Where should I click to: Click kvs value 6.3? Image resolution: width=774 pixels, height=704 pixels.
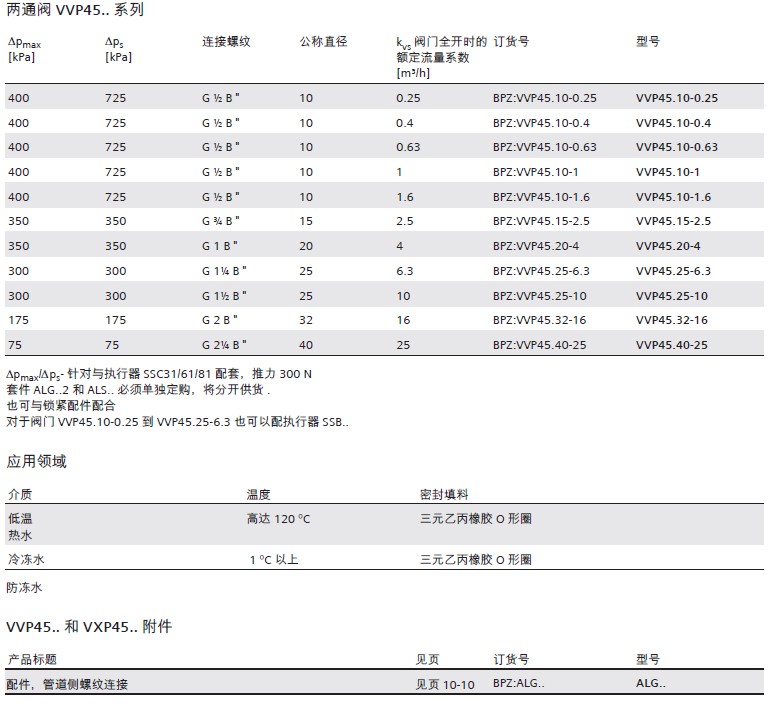(x=405, y=271)
